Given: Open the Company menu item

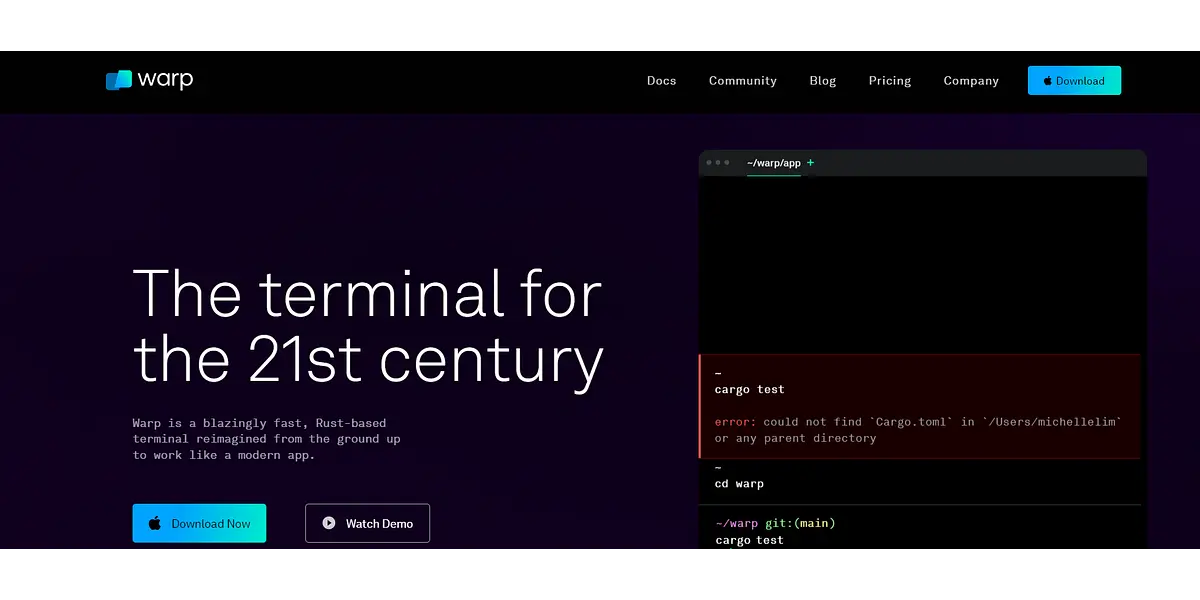Looking at the screenshot, I should (970, 81).
